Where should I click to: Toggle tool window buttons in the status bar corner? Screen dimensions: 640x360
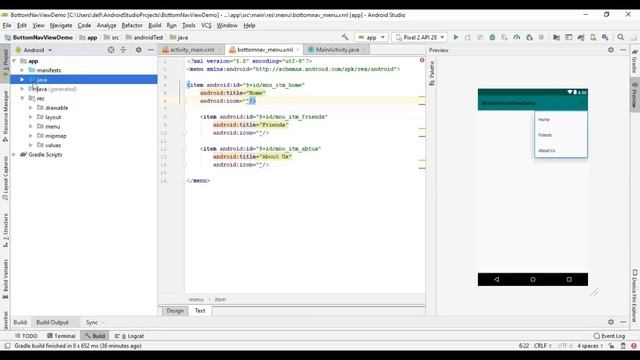tap(7, 346)
